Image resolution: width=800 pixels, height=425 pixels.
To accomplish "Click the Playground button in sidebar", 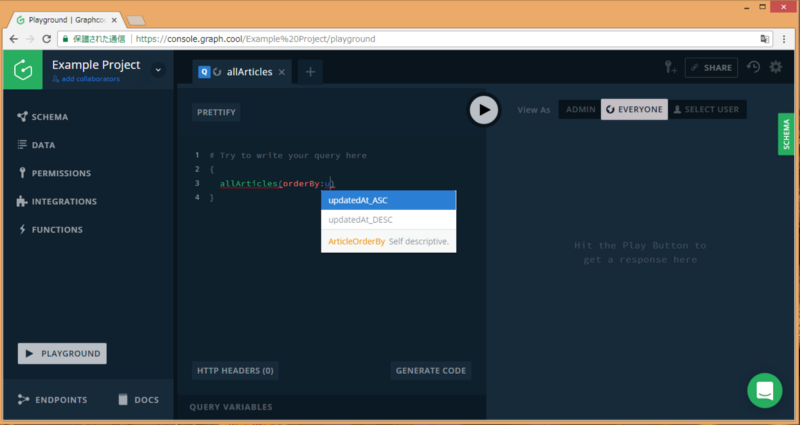I will 62,354.
